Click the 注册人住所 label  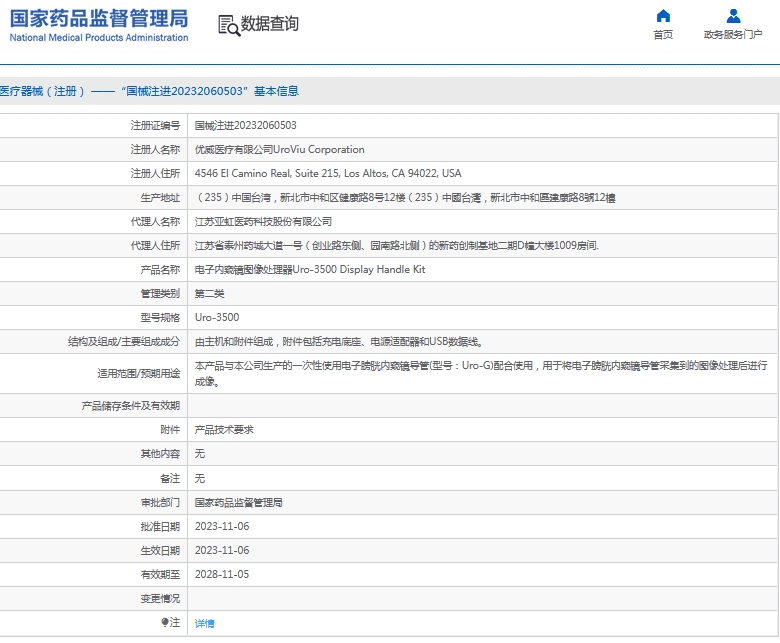(x=155, y=173)
